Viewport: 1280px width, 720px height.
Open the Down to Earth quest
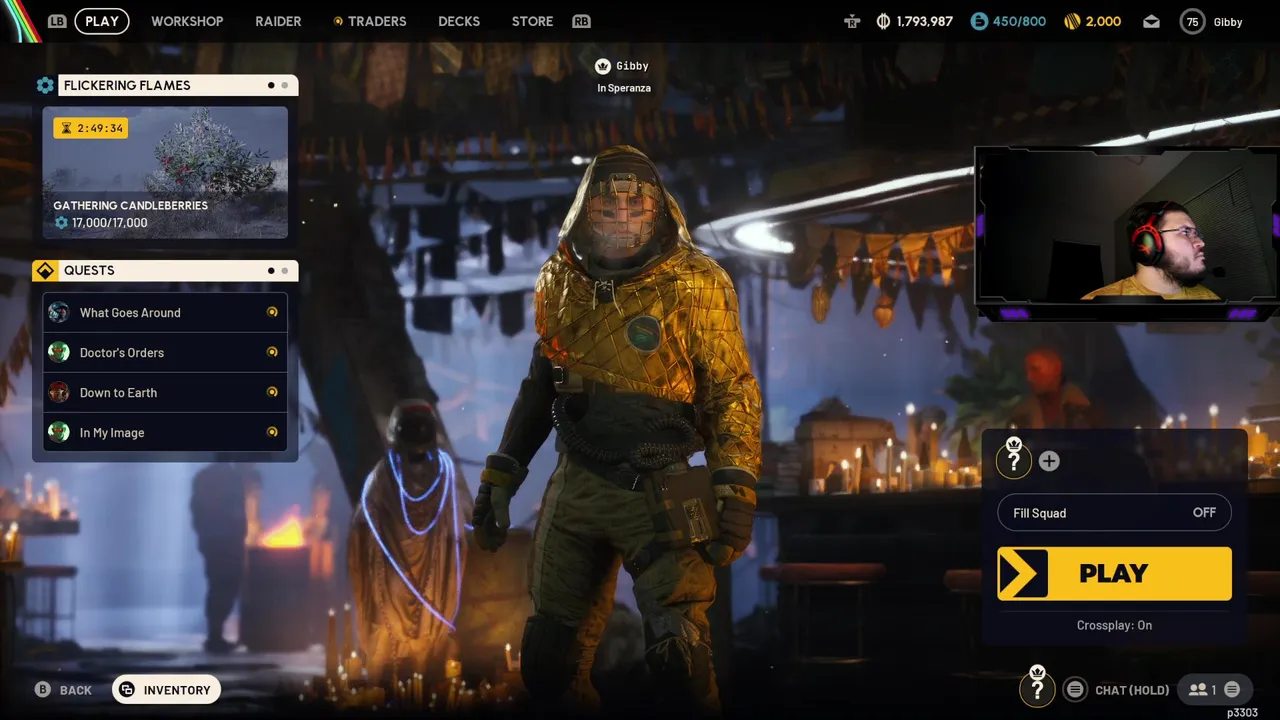click(165, 393)
